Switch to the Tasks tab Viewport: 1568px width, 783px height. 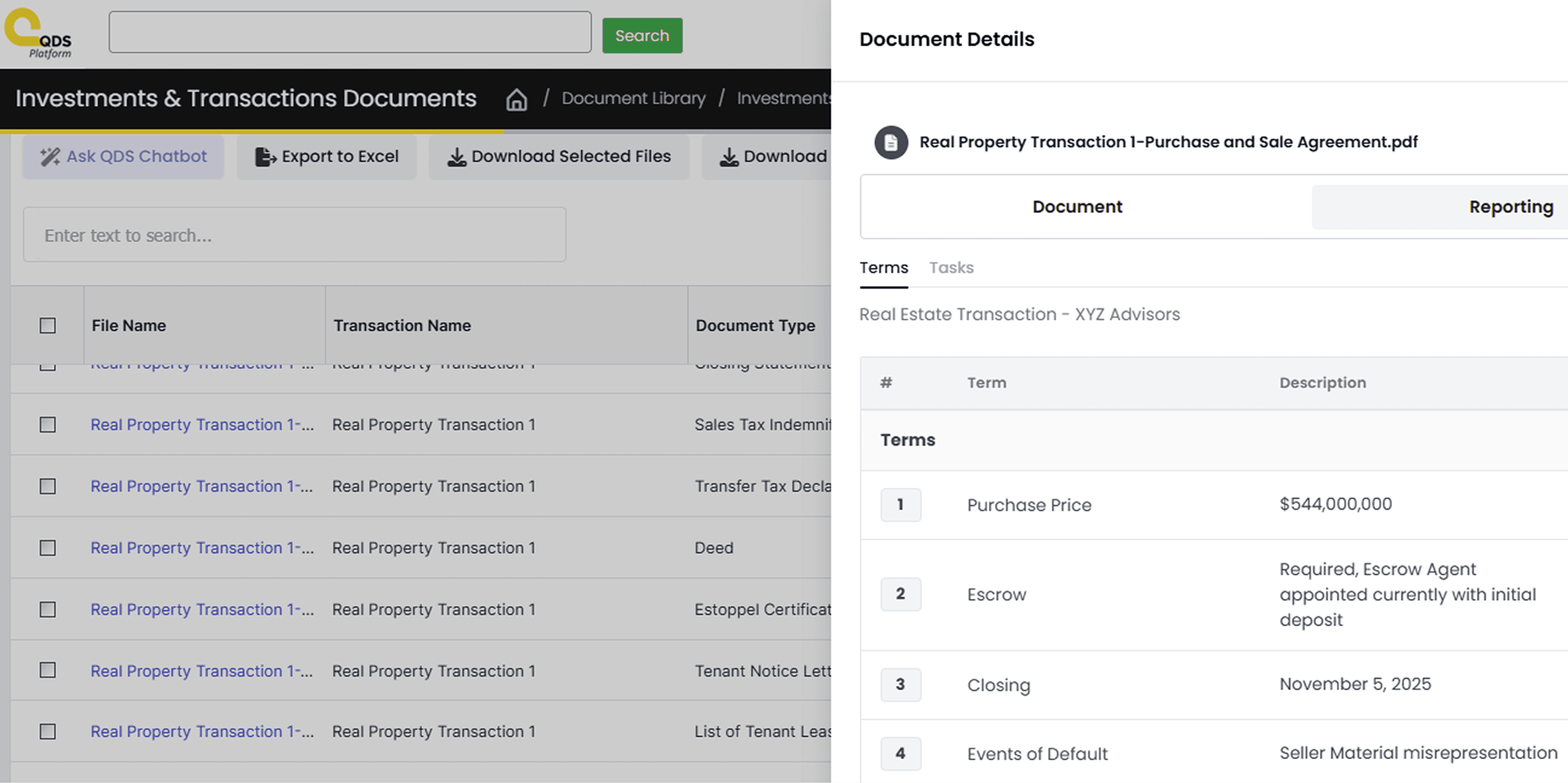(x=951, y=268)
